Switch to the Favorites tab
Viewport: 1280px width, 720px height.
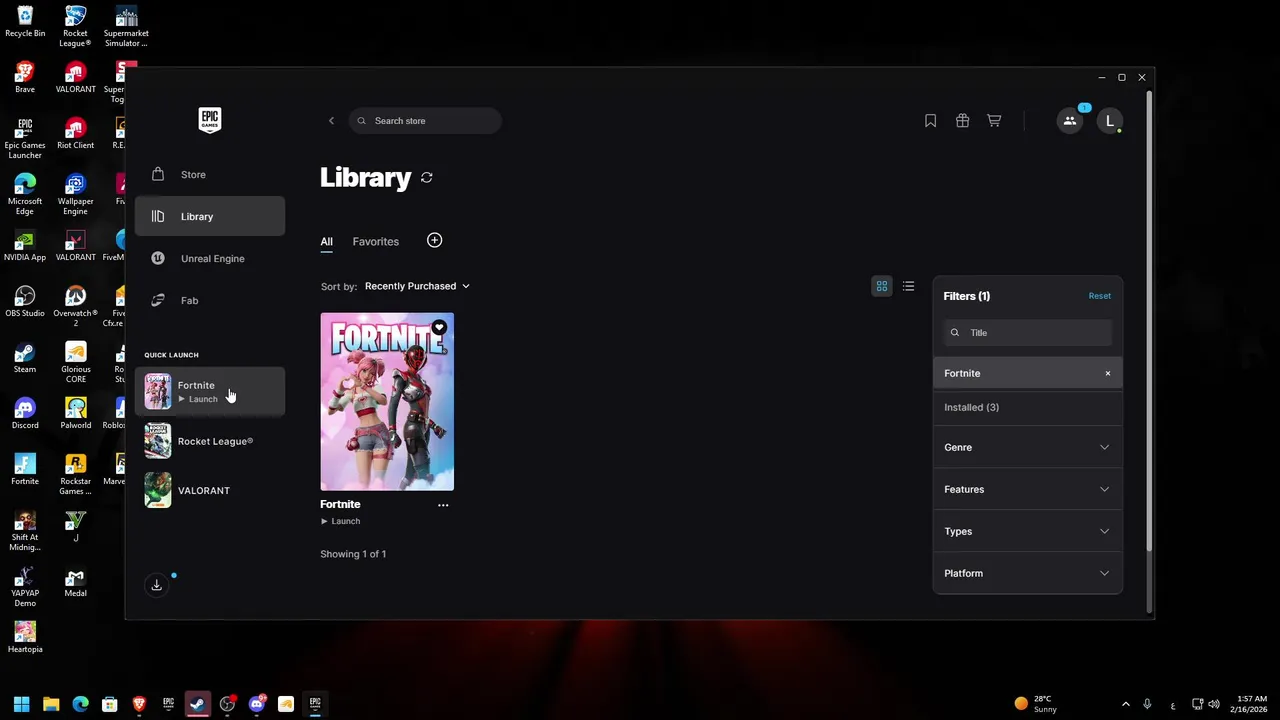pyautogui.click(x=375, y=241)
